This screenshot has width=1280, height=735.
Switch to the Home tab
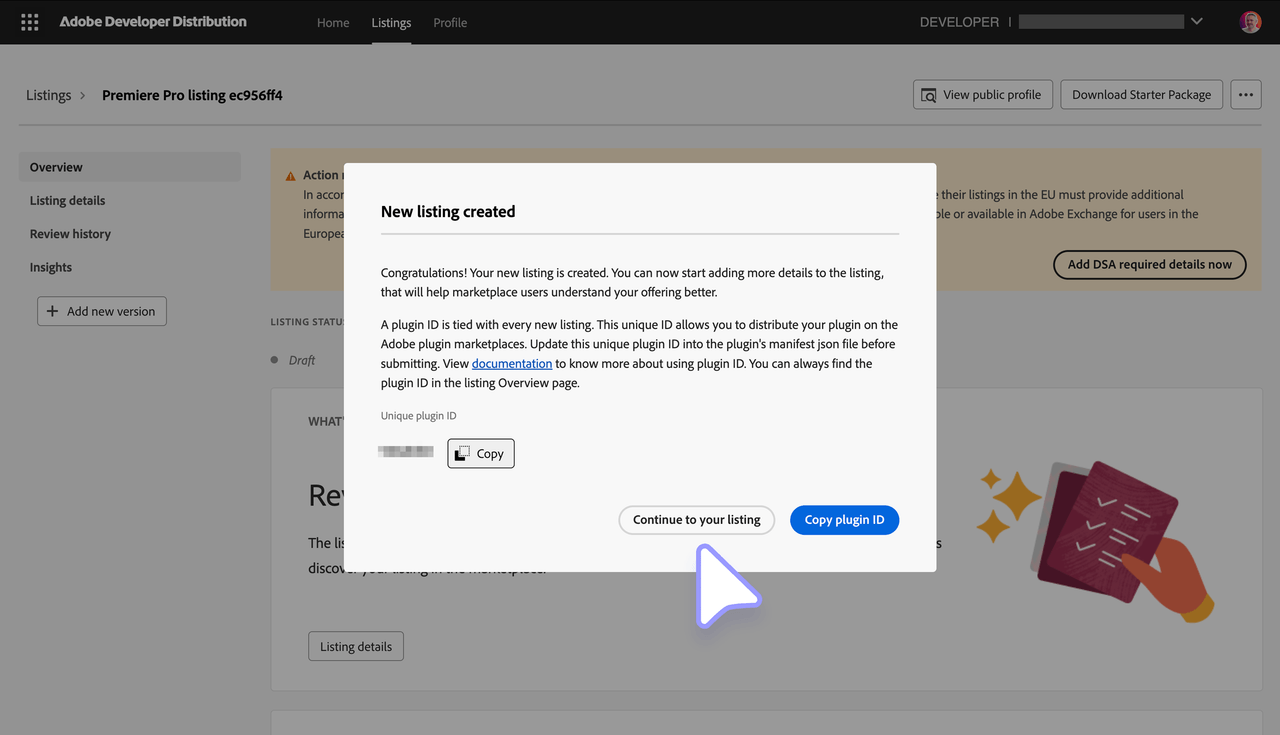333,22
